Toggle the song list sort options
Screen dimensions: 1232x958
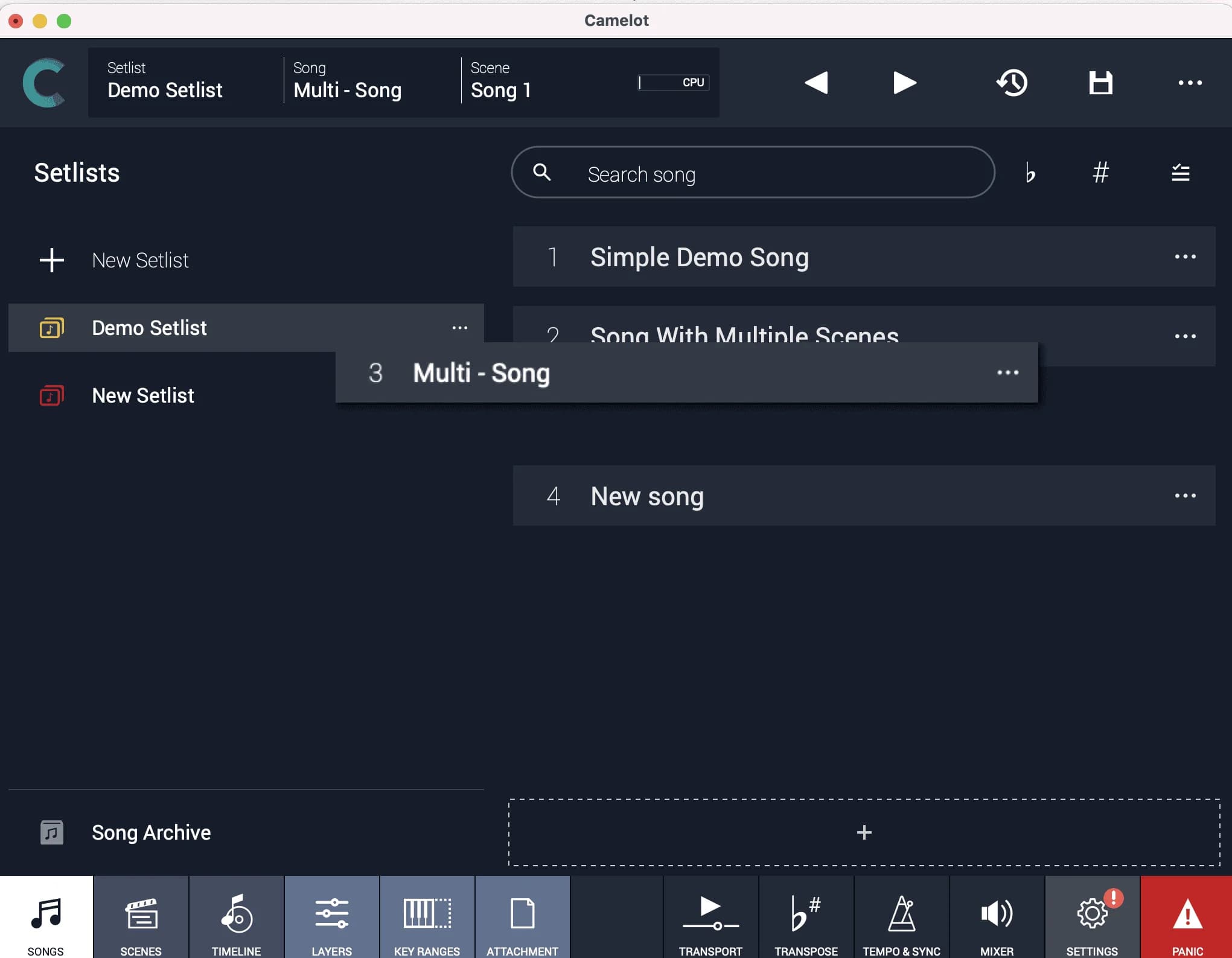[x=1180, y=173]
